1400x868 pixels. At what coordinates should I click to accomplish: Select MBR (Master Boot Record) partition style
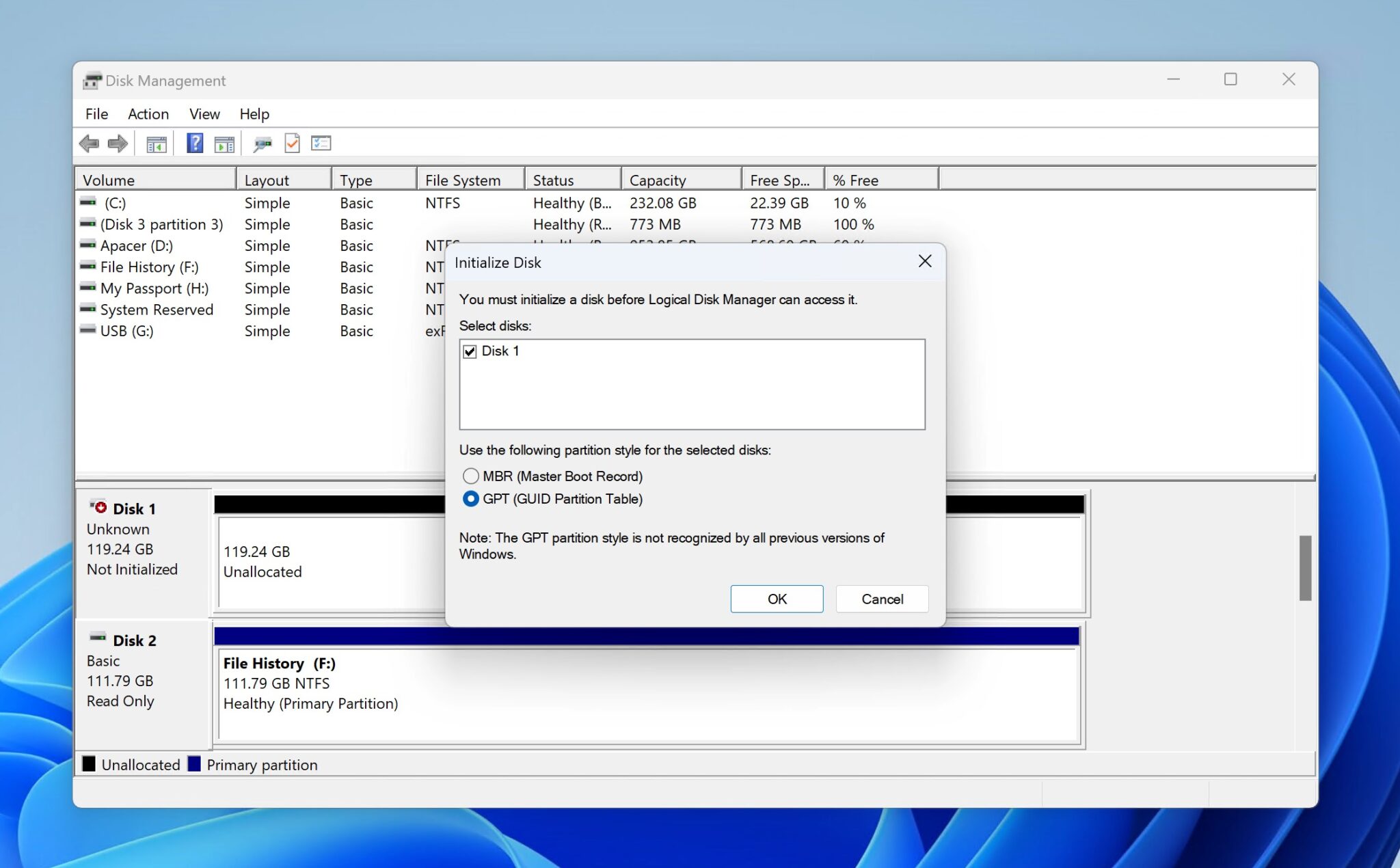point(471,476)
